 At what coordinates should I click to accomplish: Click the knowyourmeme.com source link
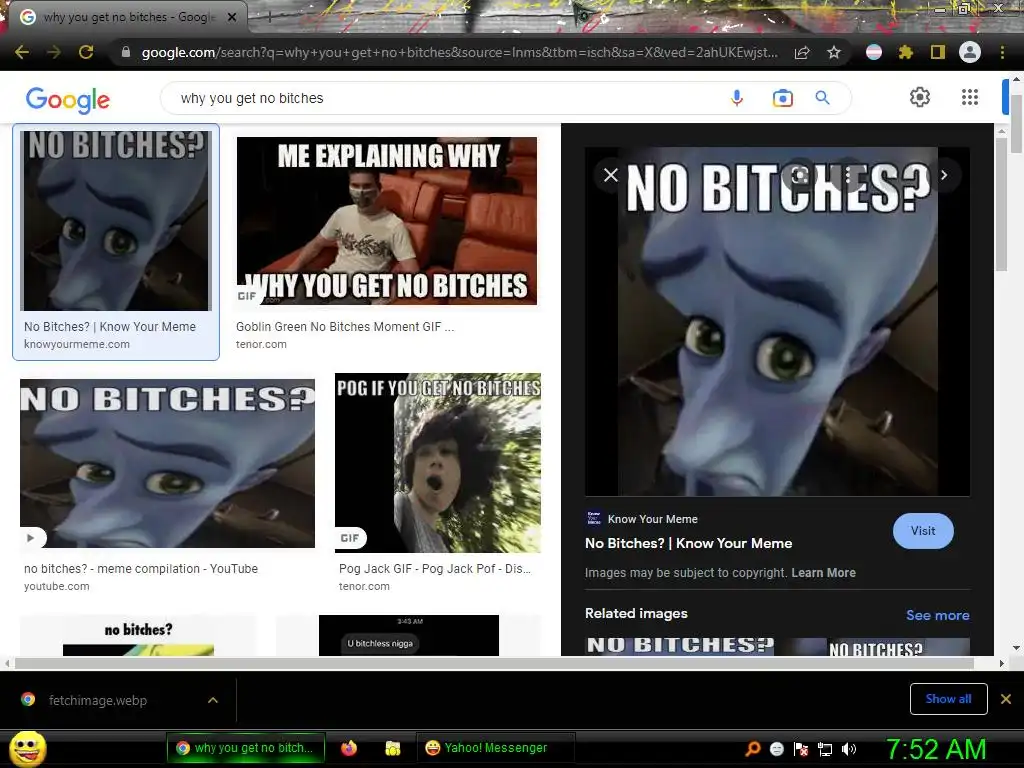pyautogui.click(x=77, y=344)
